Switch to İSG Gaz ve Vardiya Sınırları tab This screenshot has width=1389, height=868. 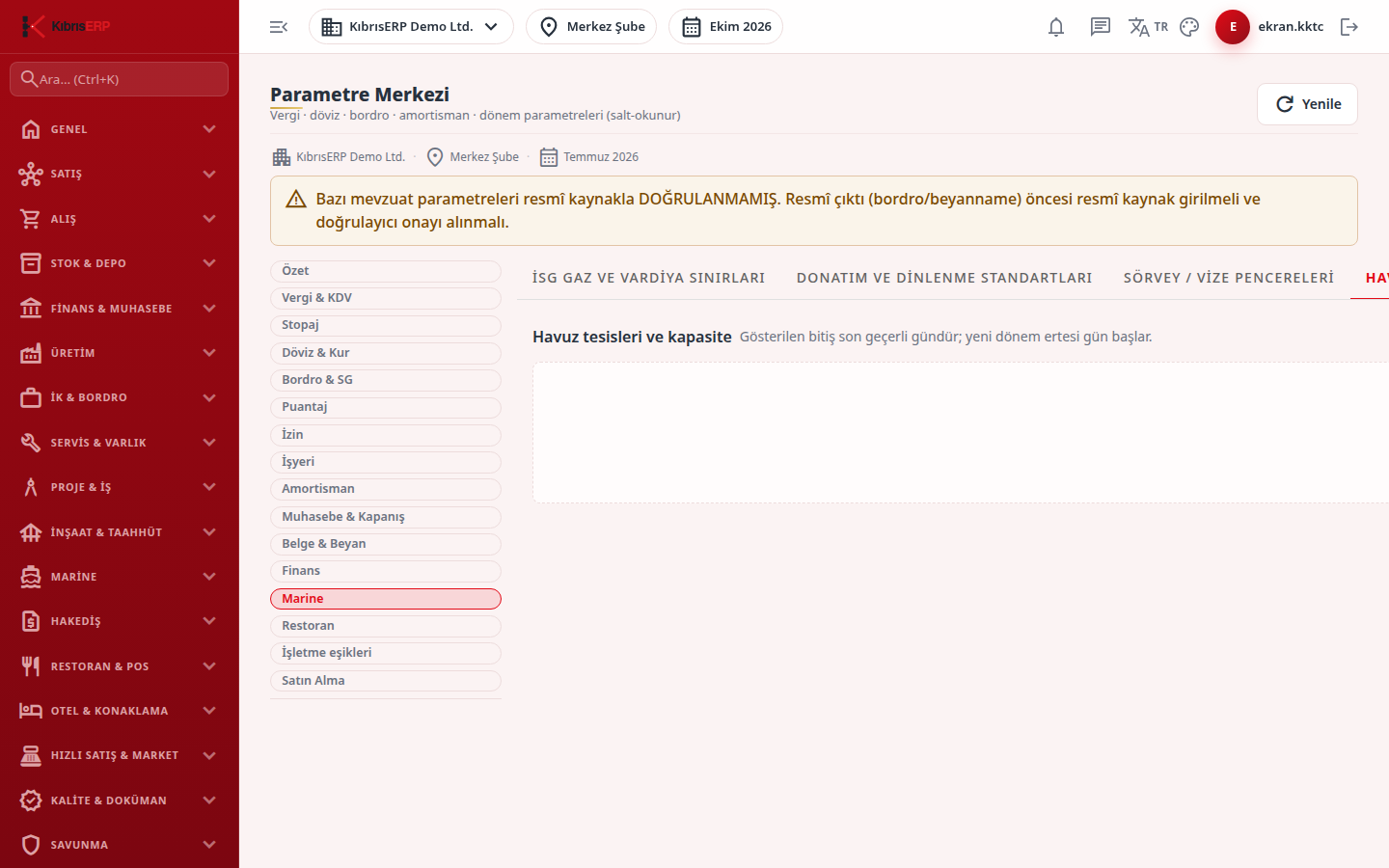(648, 278)
